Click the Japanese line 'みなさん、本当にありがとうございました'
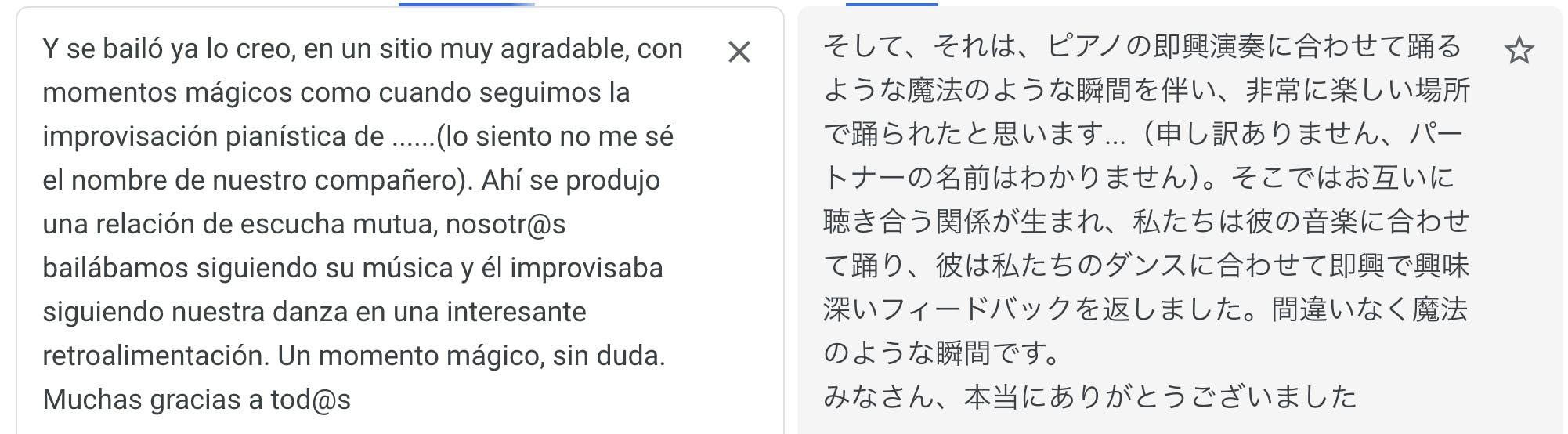The image size is (1568, 434). pyautogui.click(x=1089, y=396)
